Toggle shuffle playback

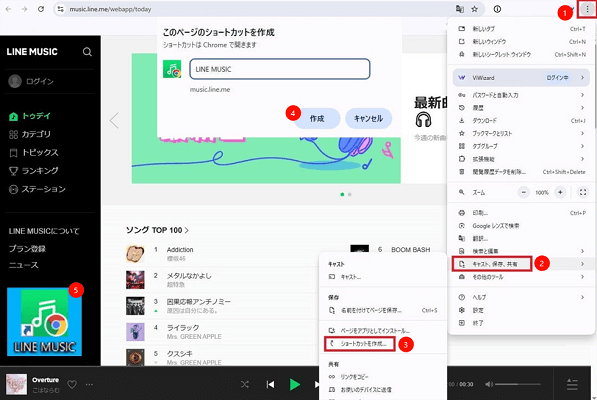[245, 385]
